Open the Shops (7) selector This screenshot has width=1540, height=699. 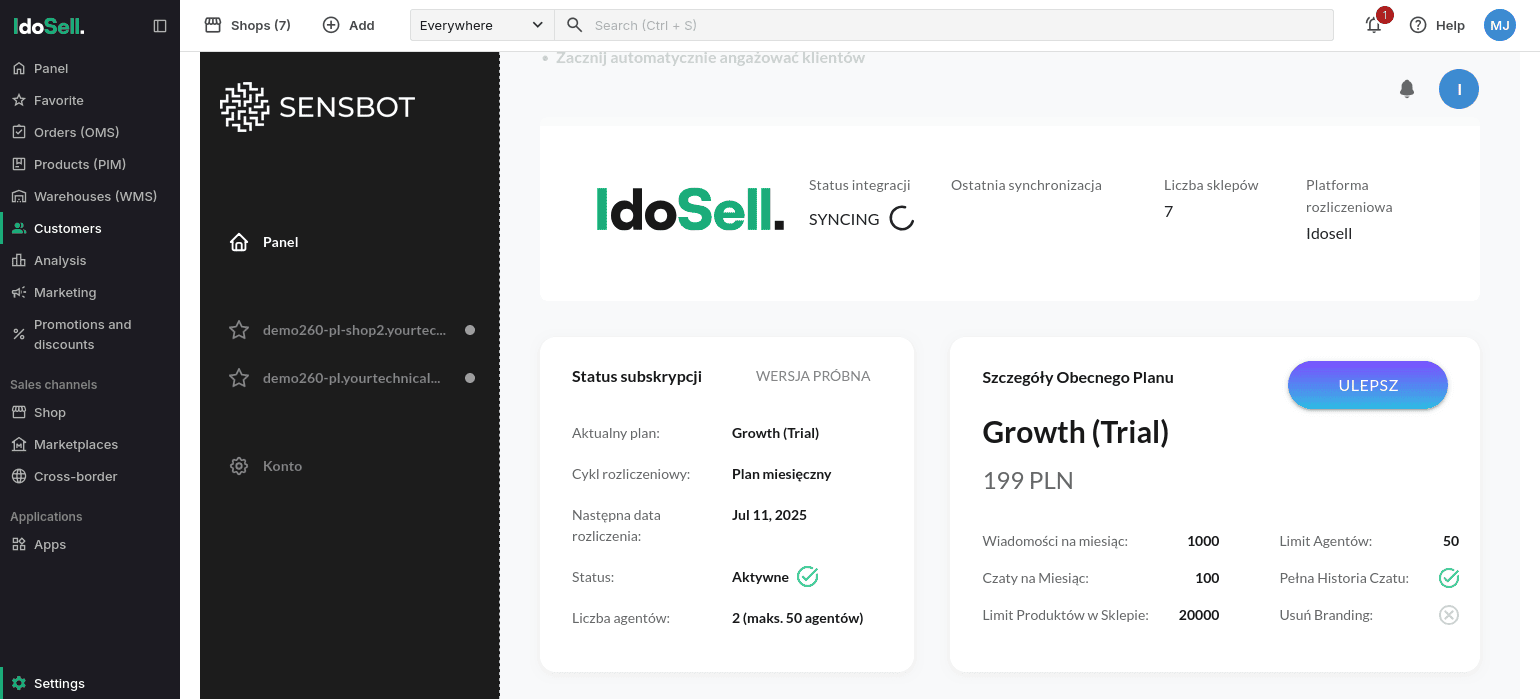247,25
